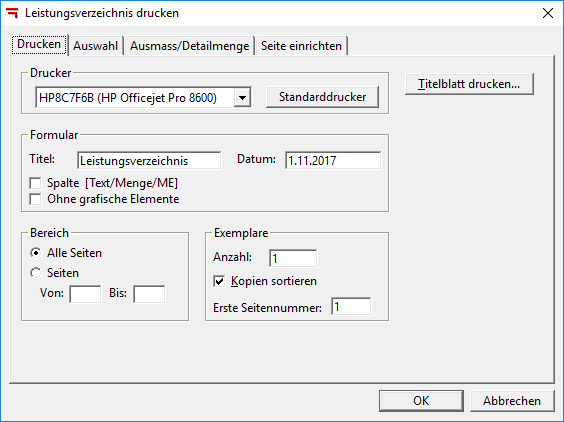Go to Seite einrichten tab
The image size is (564, 422).
301,46
